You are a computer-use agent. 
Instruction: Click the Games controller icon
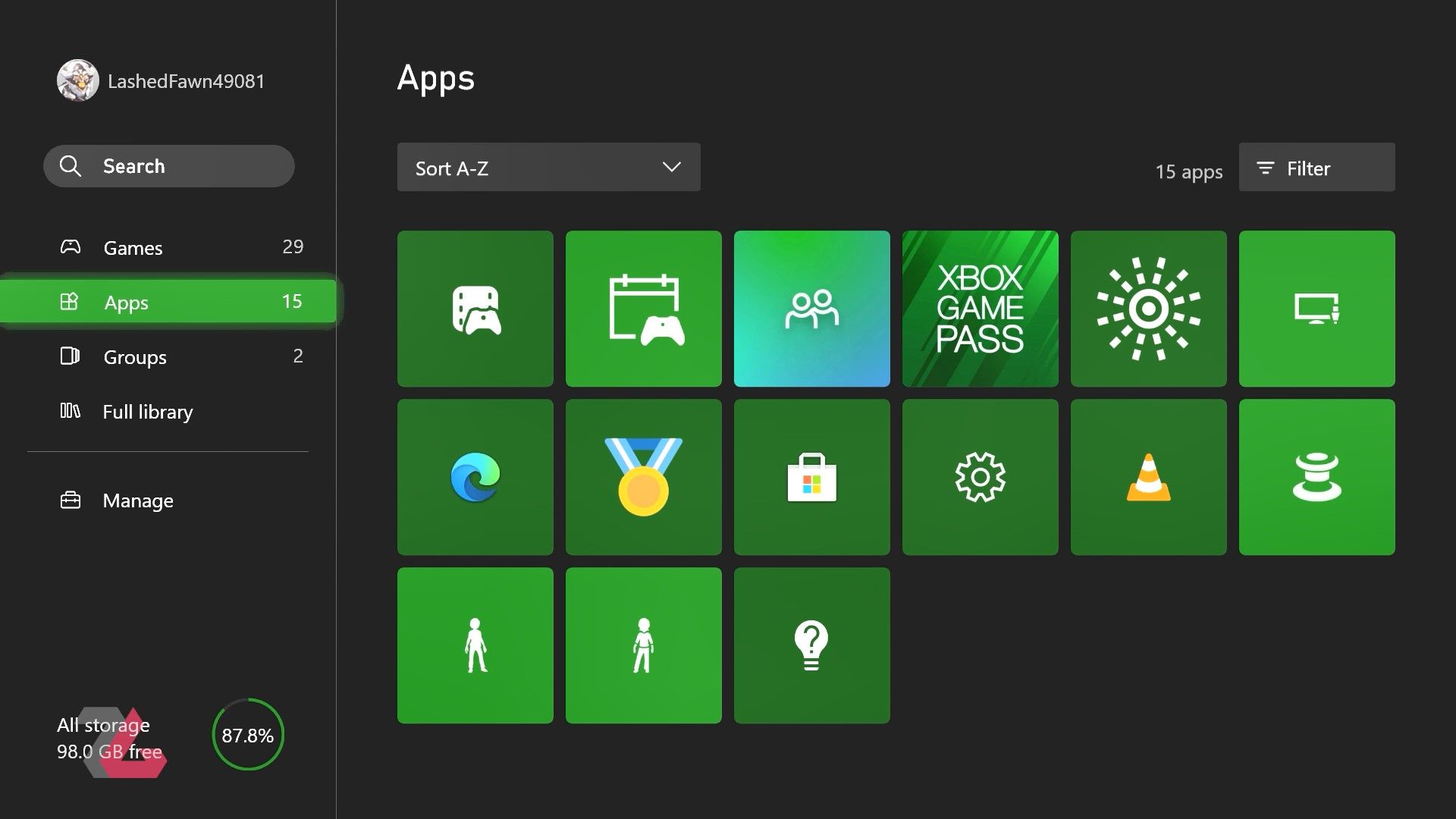pos(71,246)
